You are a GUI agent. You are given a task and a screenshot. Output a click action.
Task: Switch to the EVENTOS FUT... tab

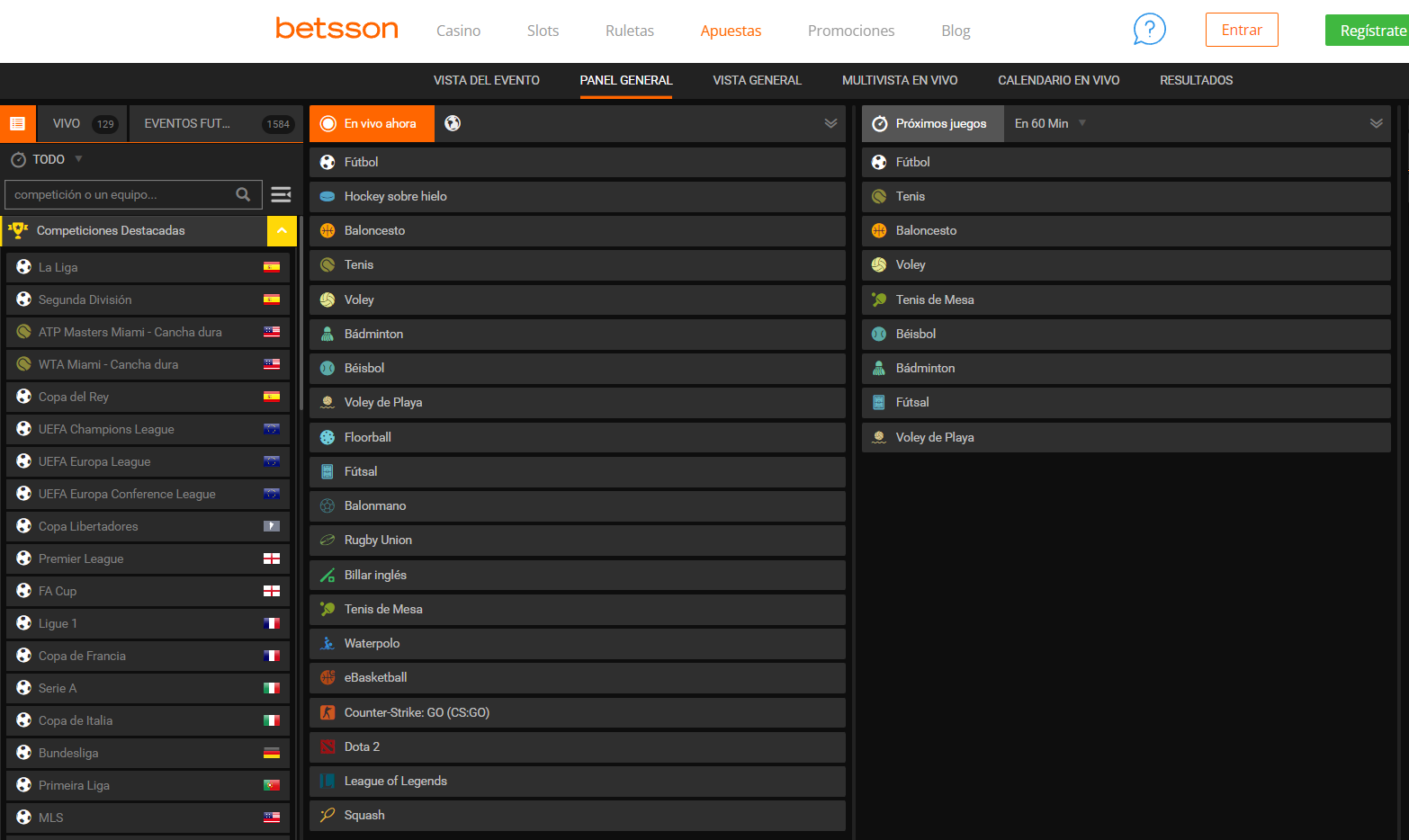[217, 124]
